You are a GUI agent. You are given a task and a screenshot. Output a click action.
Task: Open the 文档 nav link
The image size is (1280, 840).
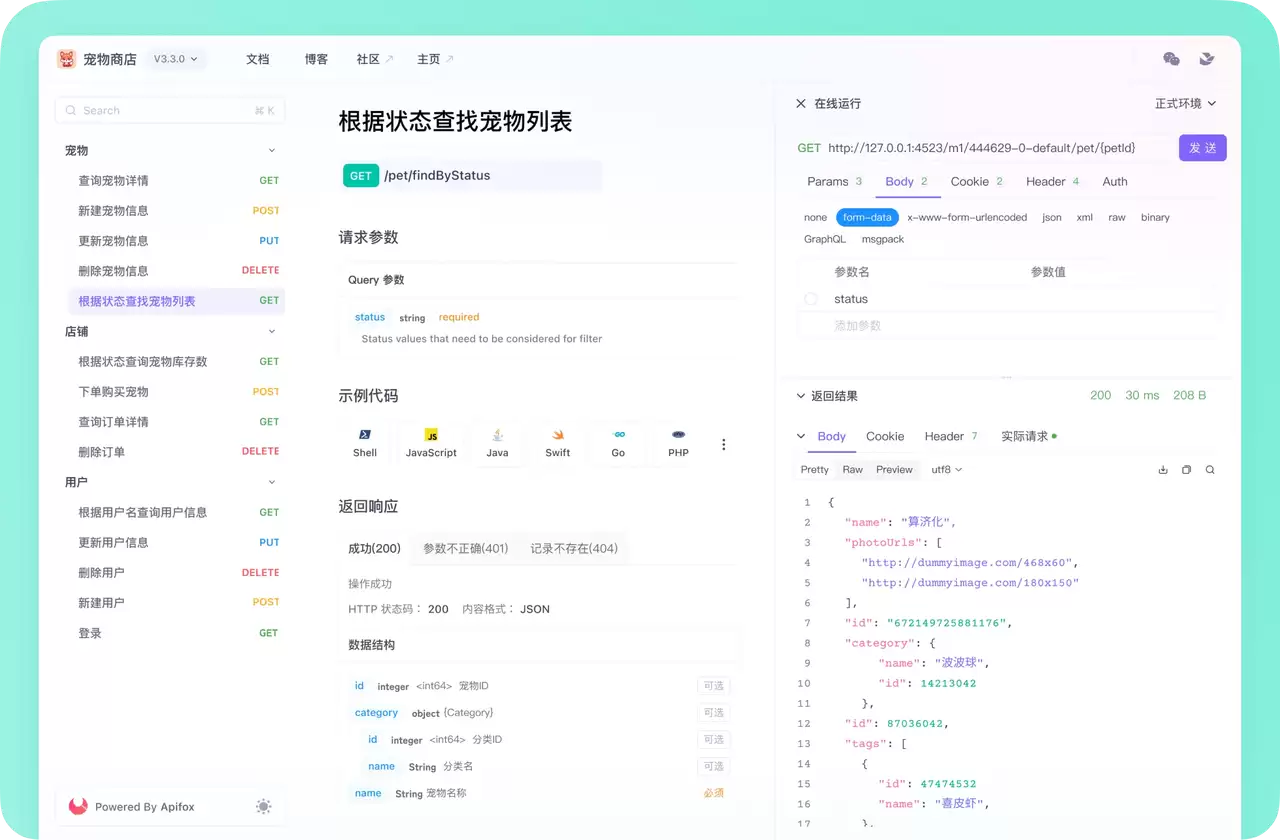258,59
